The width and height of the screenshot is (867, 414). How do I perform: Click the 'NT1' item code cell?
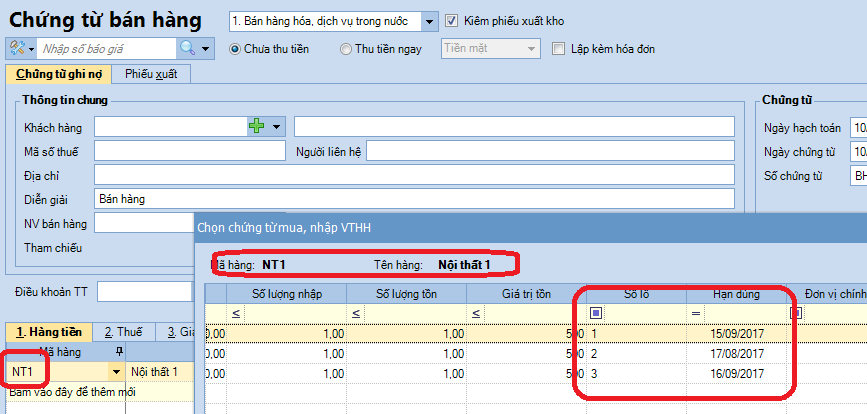[58, 373]
